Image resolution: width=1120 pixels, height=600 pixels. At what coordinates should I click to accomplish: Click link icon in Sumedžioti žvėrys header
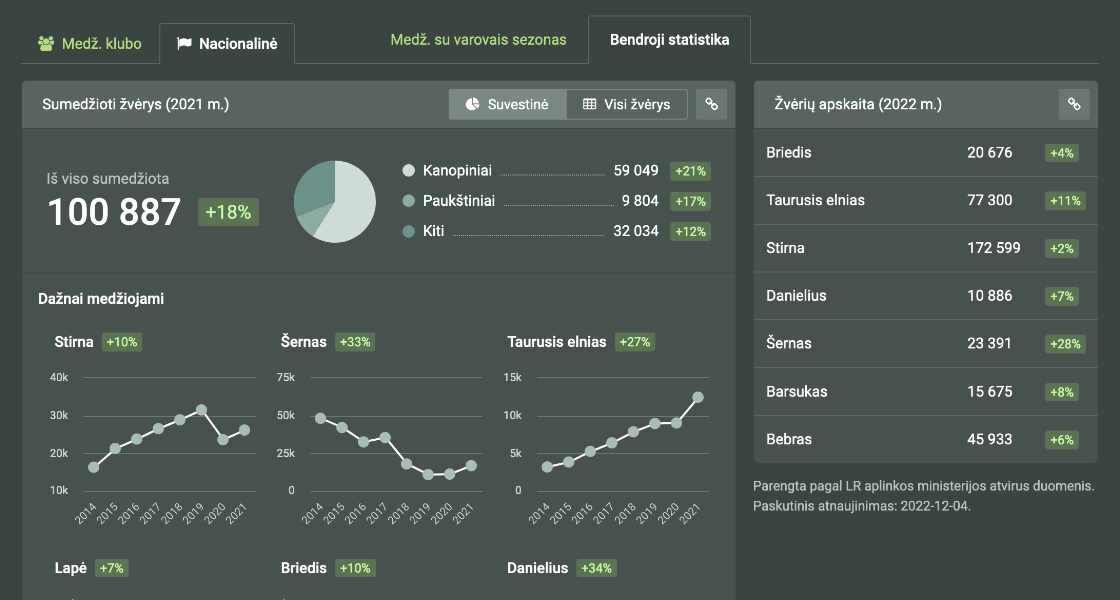point(711,104)
